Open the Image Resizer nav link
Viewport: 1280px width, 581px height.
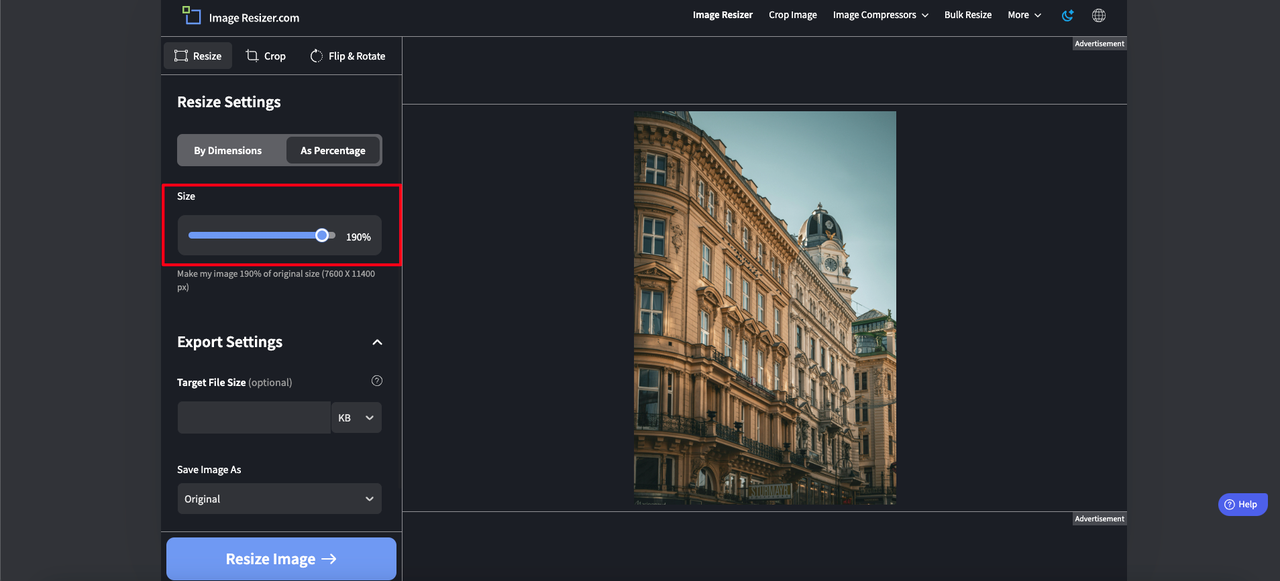(723, 15)
